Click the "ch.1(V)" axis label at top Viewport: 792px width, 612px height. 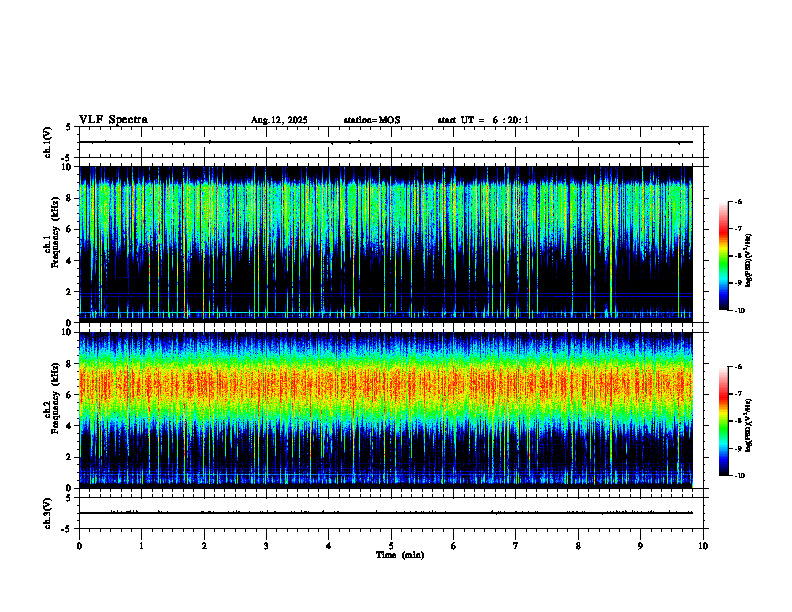coord(48,142)
